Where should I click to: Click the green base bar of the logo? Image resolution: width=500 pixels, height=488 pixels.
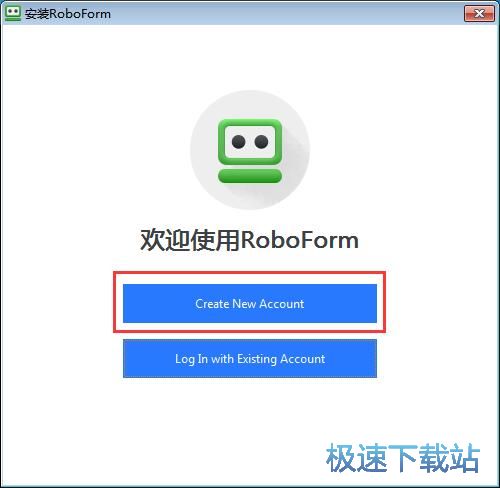tap(250, 176)
